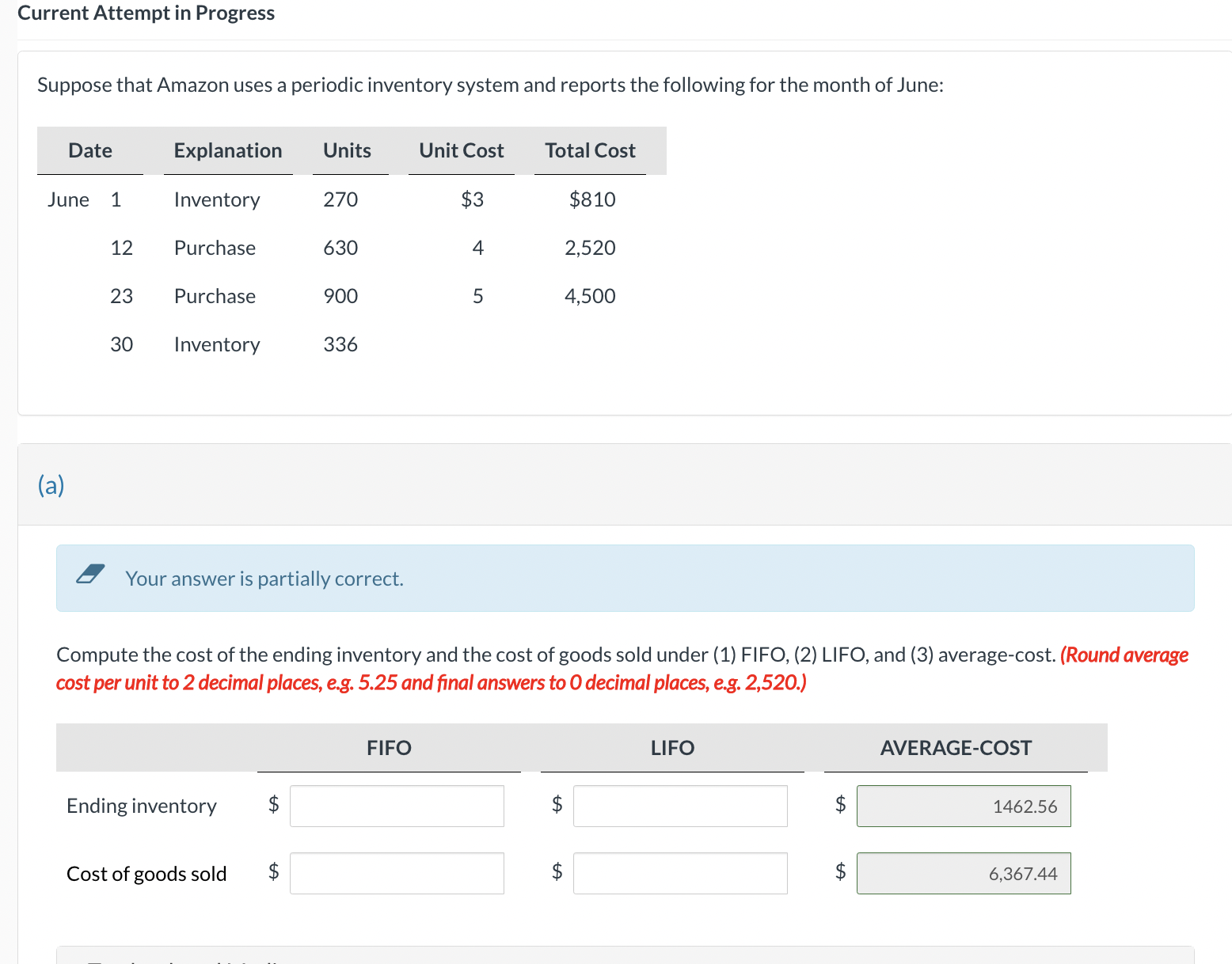Select the Average-Cost COGS field 6,367.44

click(x=964, y=873)
